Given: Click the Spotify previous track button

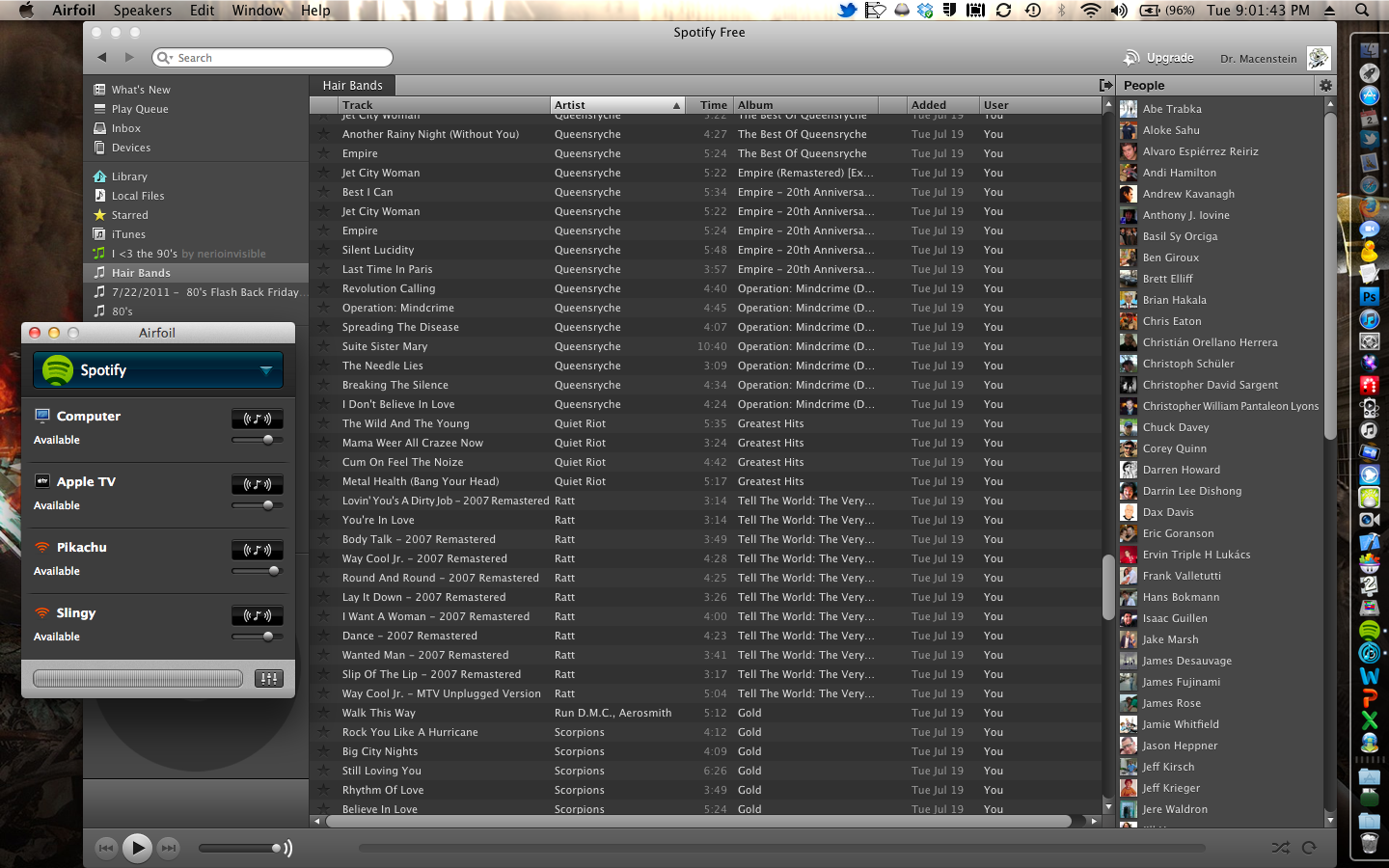Looking at the screenshot, I should [x=106, y=848].
